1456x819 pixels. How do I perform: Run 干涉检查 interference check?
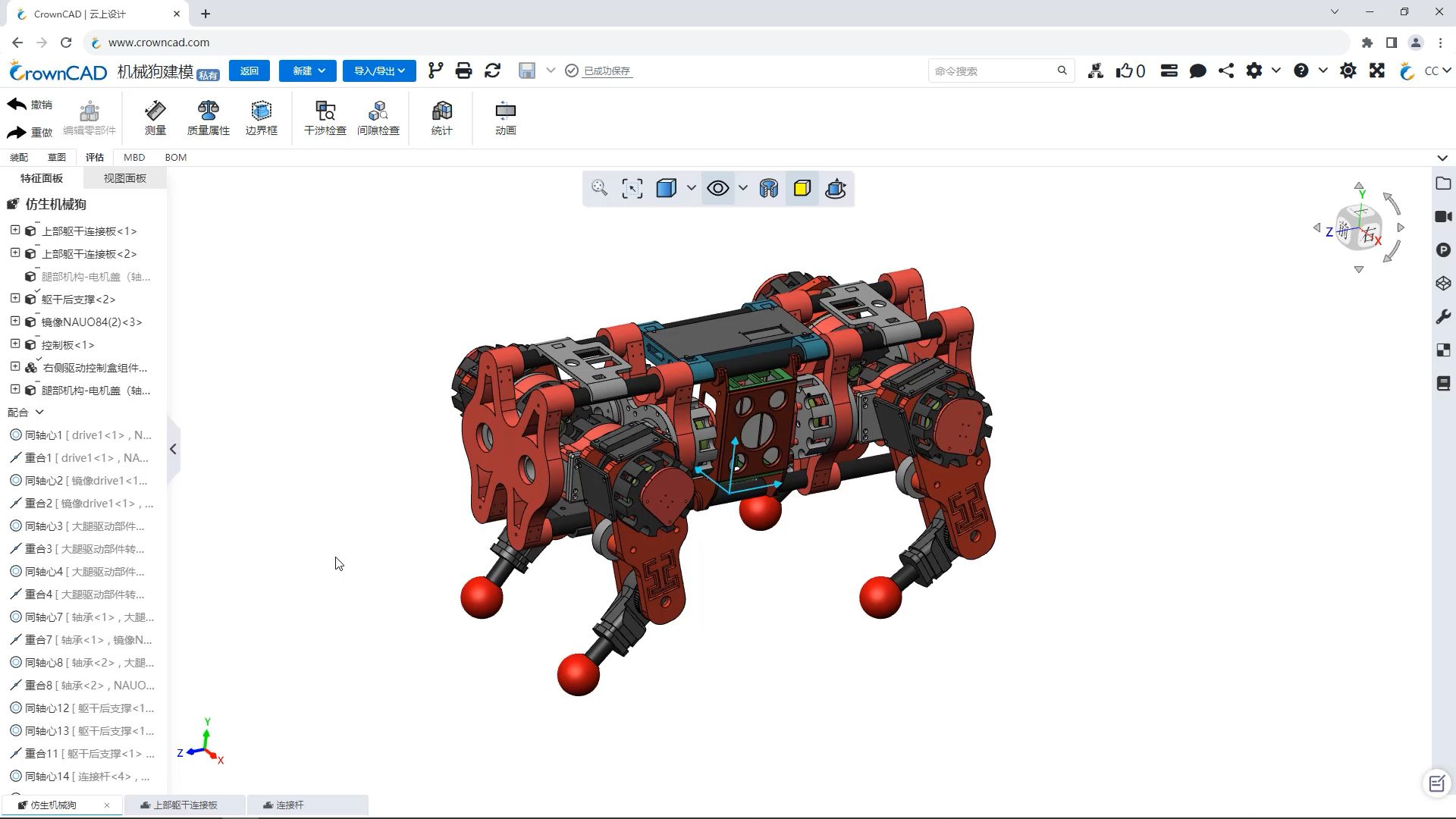point(325,118)
